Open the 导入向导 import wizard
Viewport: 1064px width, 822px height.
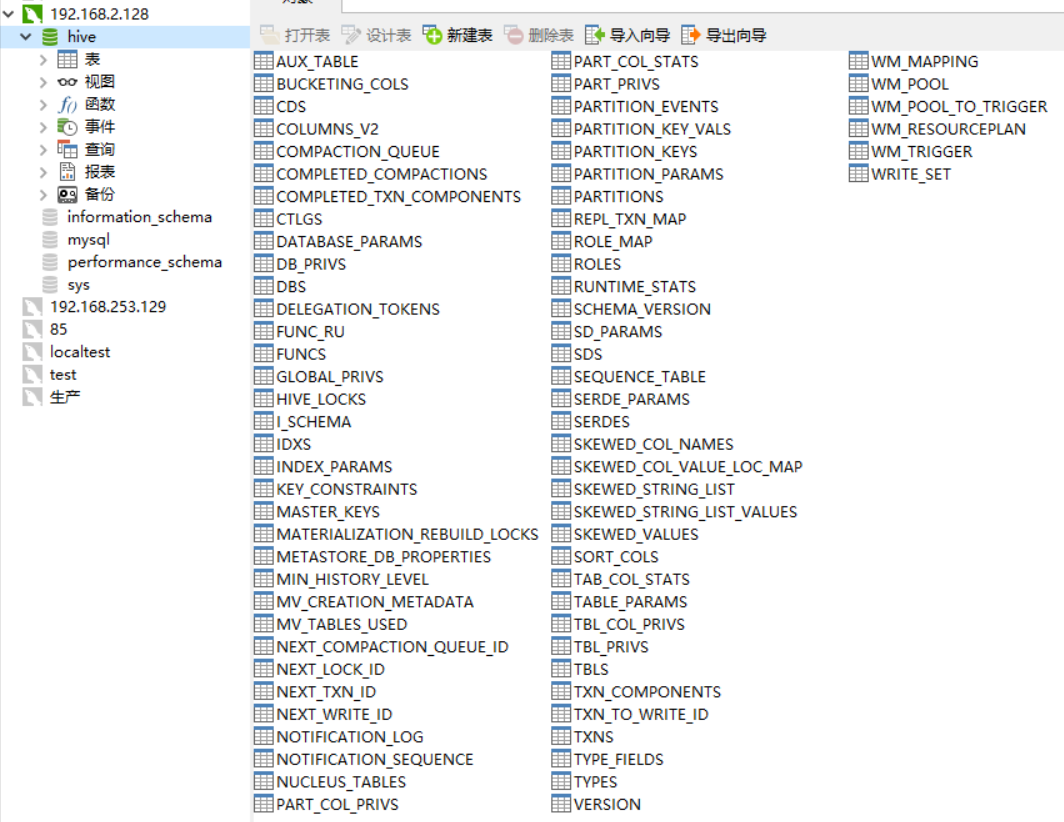(x=628, y=35)
